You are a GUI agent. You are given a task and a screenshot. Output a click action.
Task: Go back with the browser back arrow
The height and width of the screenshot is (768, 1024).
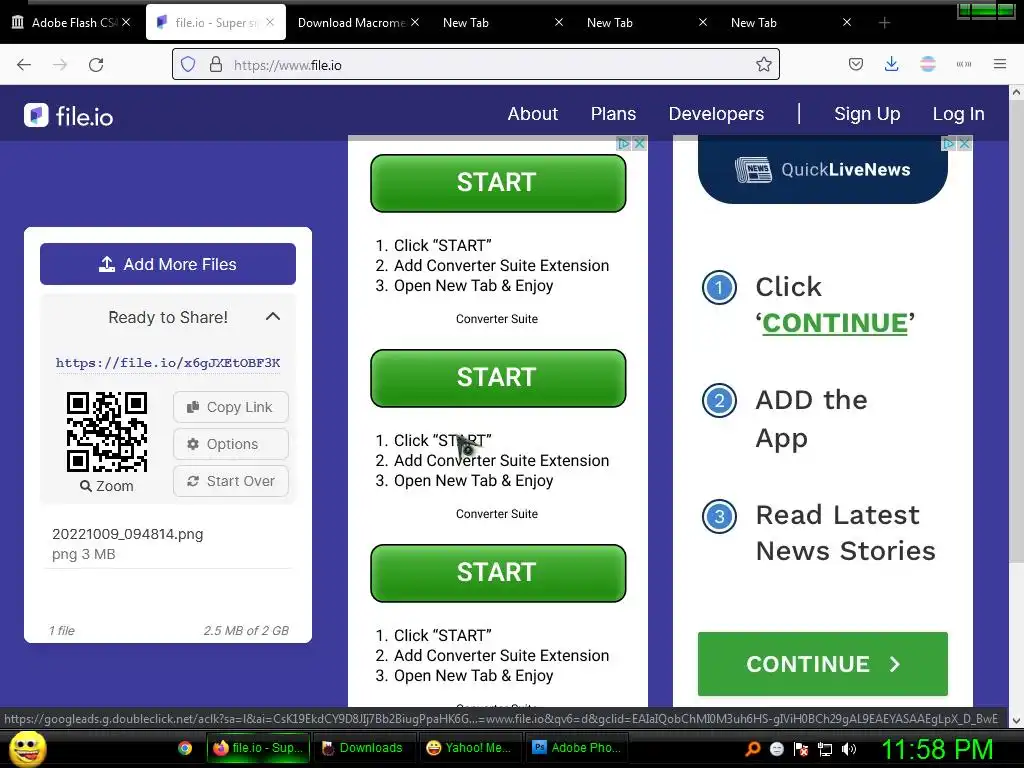click(24, 65)
